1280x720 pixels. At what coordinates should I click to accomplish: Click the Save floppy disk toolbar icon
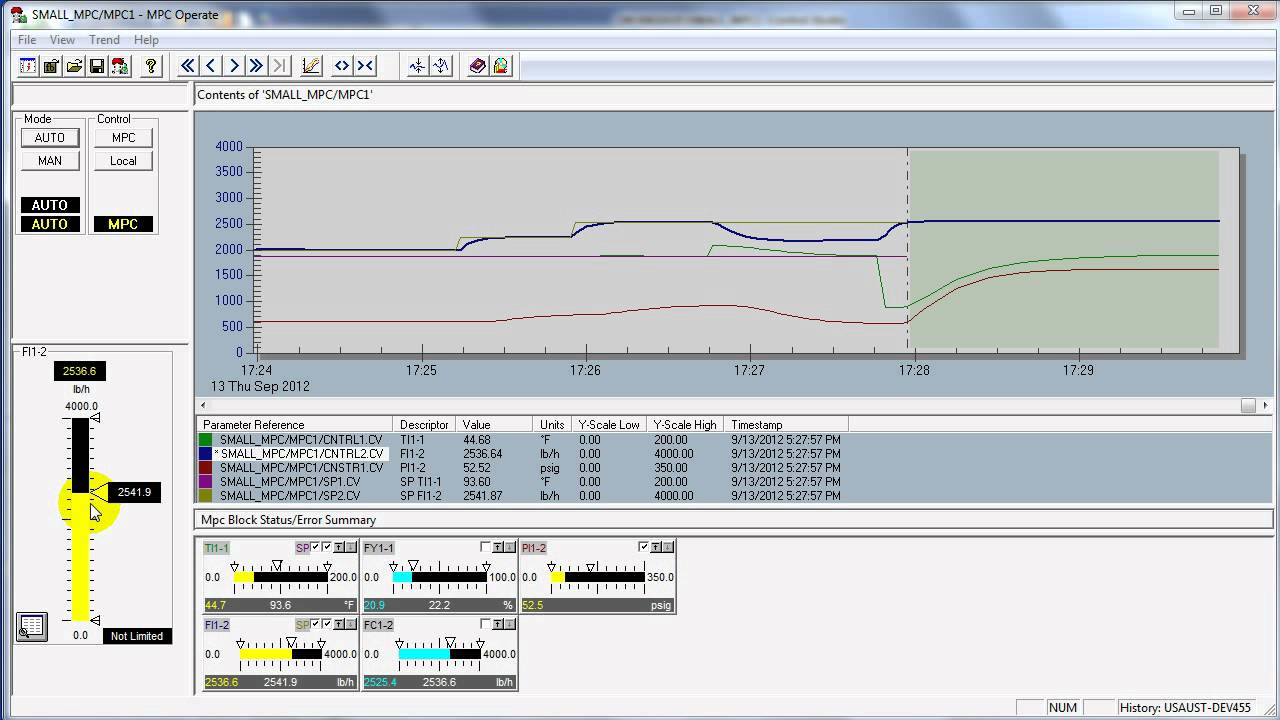(97, 66)
